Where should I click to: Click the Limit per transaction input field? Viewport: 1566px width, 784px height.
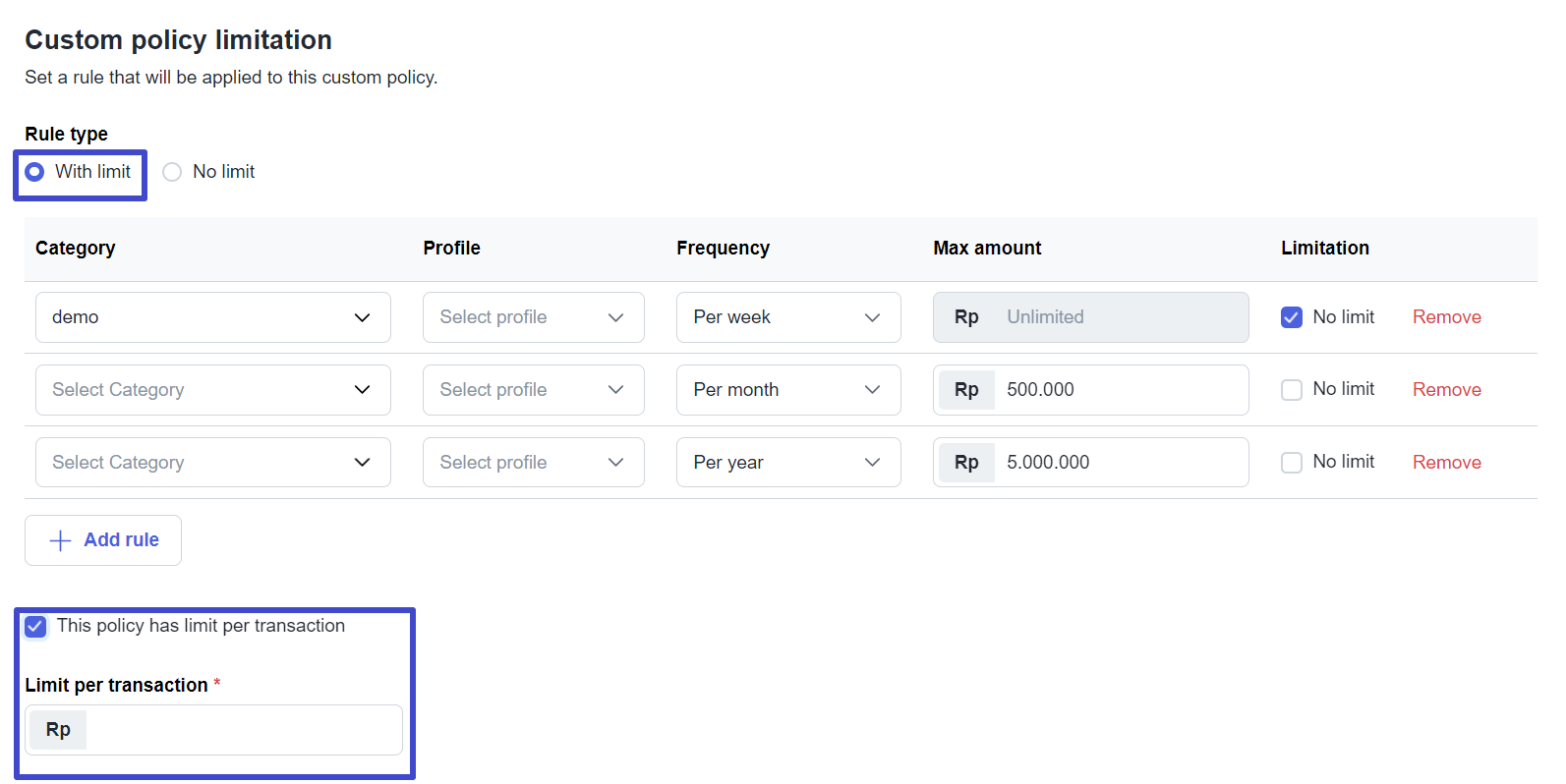(242, 730)
